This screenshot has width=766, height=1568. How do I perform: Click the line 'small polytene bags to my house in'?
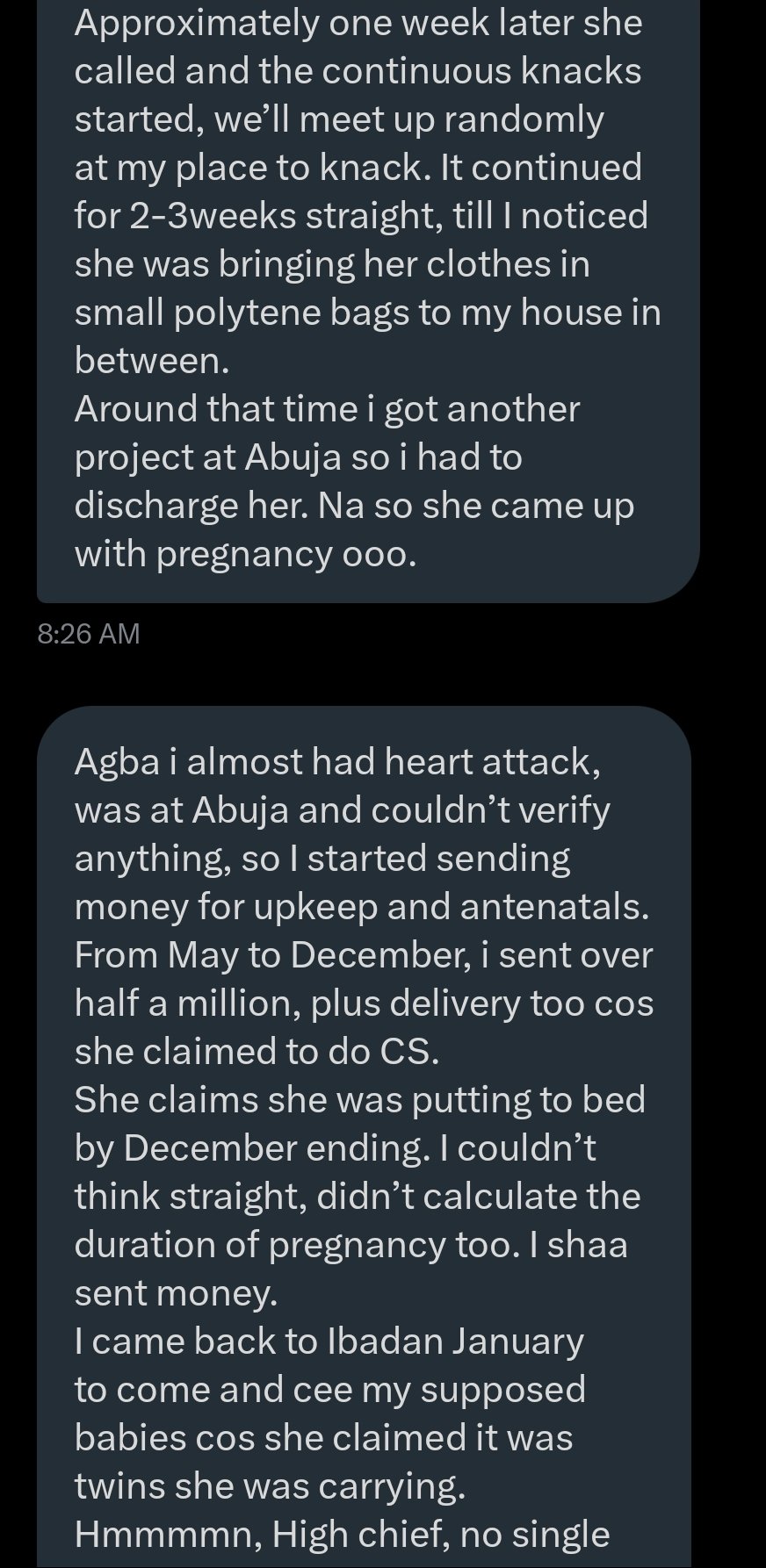coord(367,313)
